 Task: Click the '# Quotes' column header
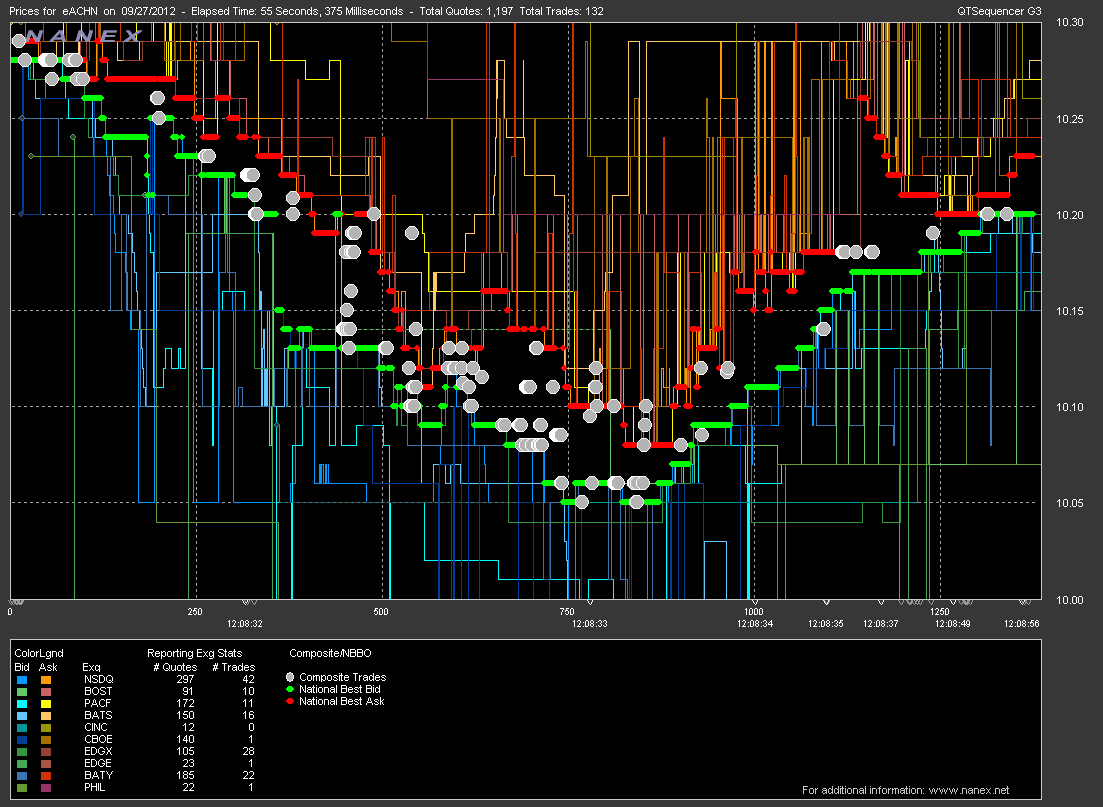(175, 667)
